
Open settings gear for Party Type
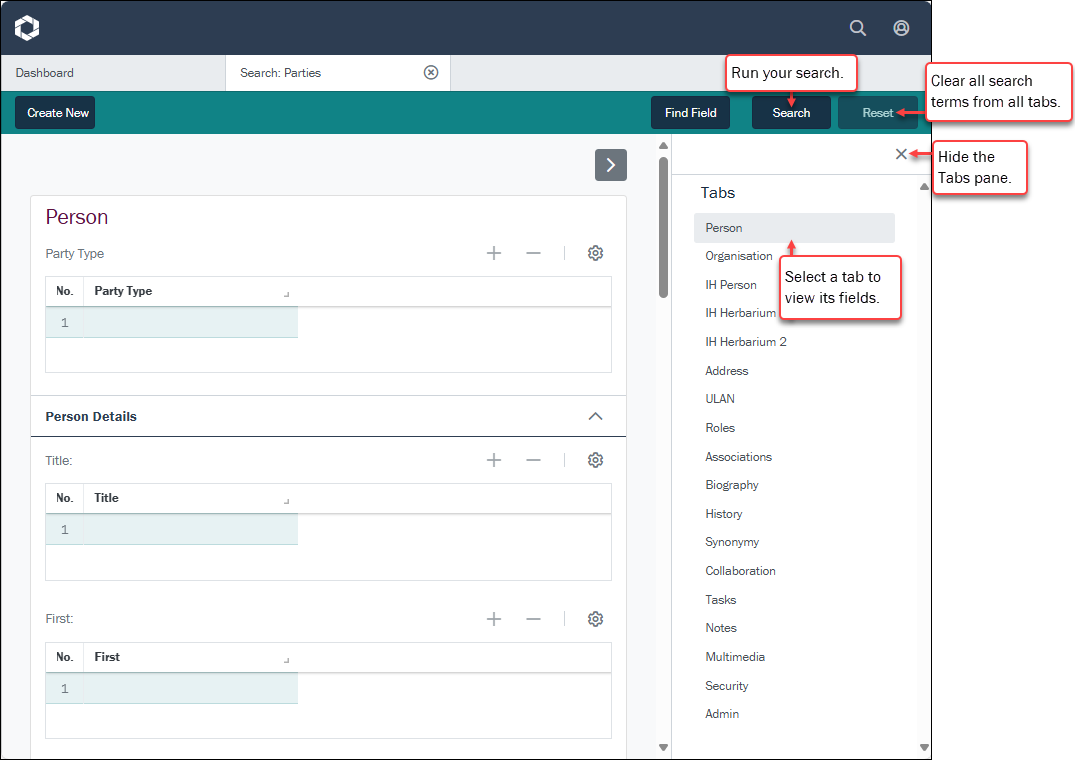pos(595,253)
